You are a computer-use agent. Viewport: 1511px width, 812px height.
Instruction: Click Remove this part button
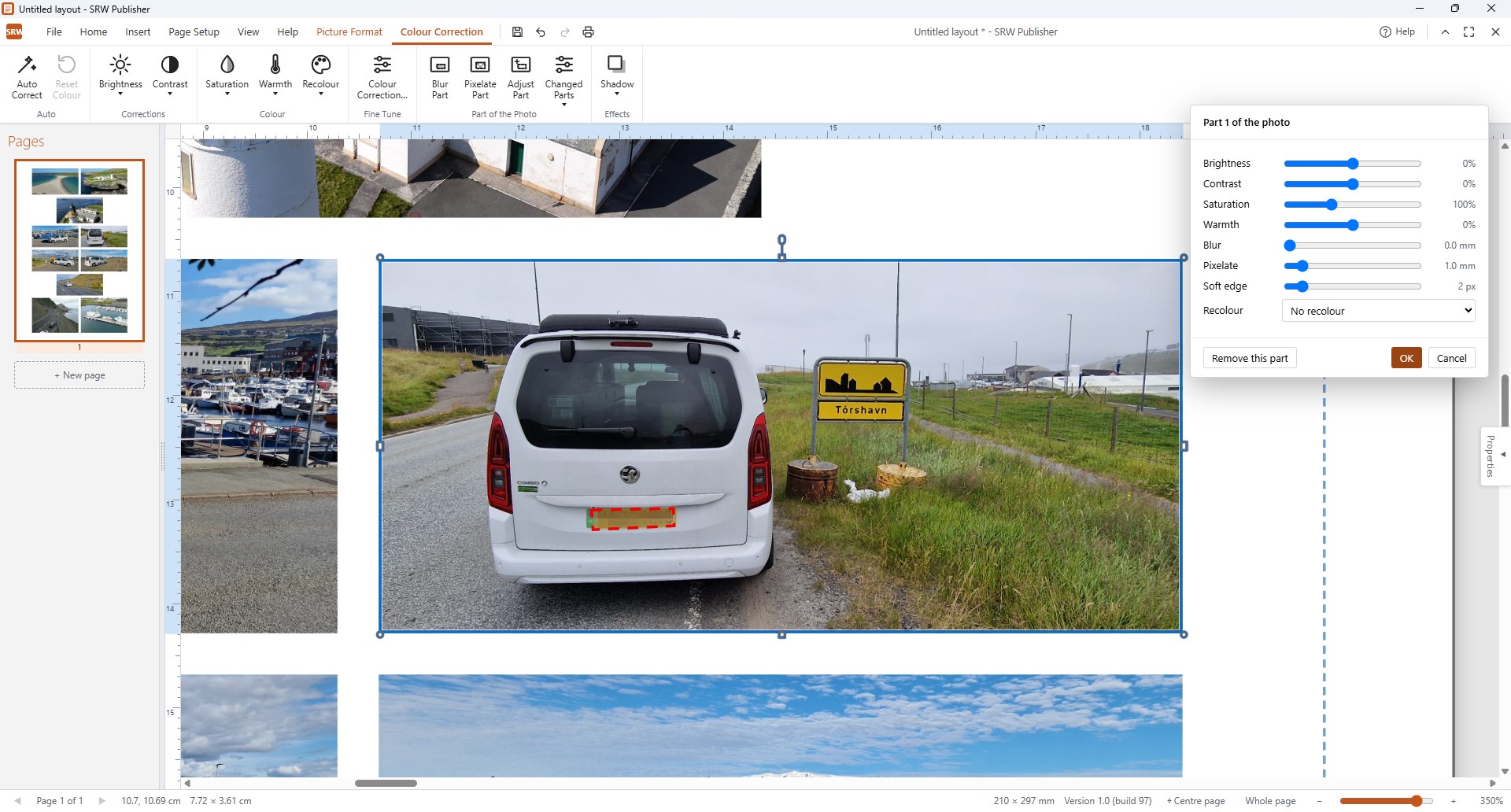coord(1250,358)
